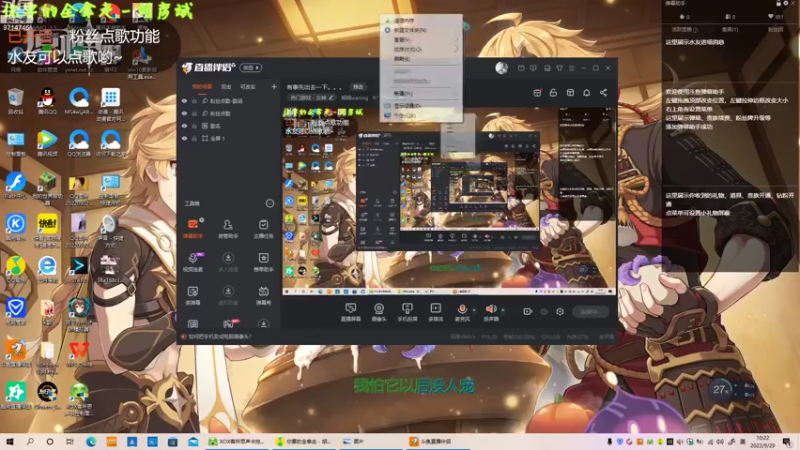
Task: Toggle eye for 歌名 source
Action: tap(184, 126)
